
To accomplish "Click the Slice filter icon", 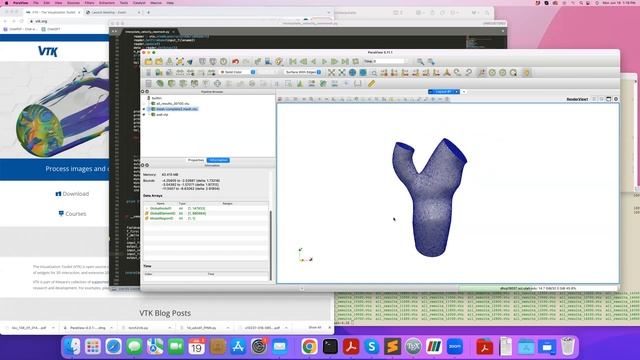I will (x=183, y=84).
